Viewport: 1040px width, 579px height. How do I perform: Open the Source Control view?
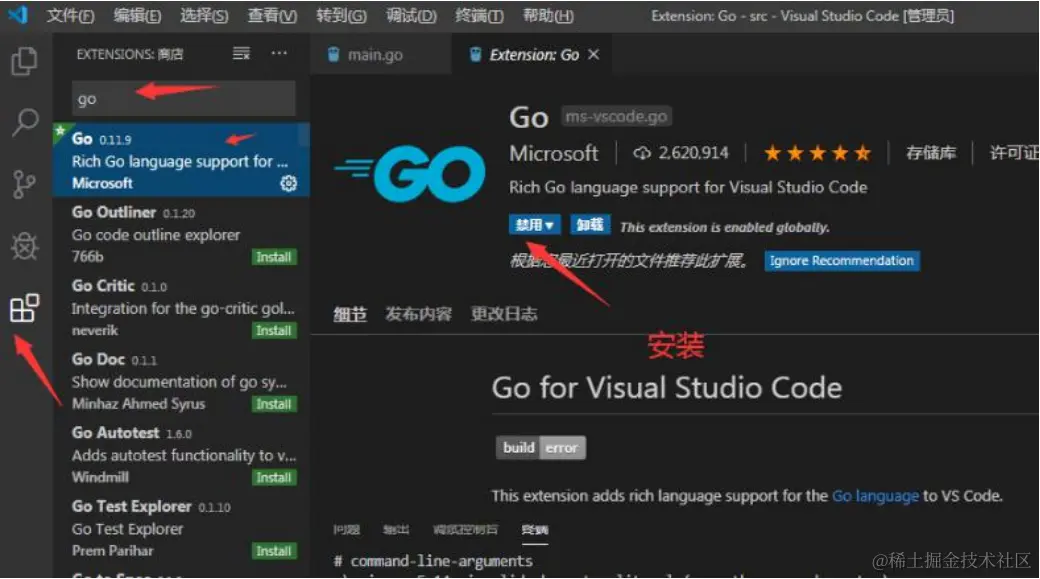25,184
